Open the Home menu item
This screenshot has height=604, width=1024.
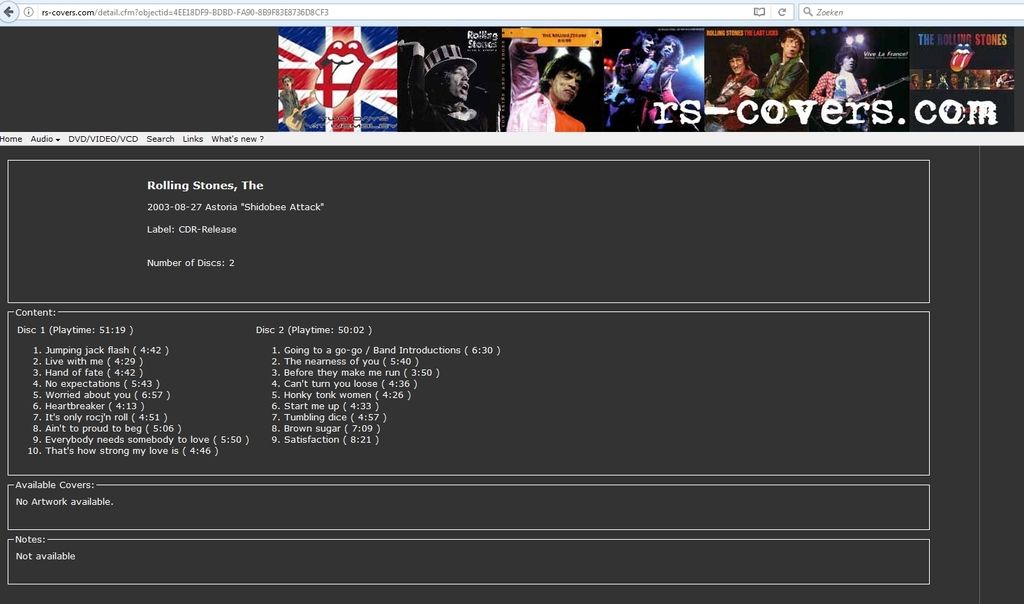(11, 139)
